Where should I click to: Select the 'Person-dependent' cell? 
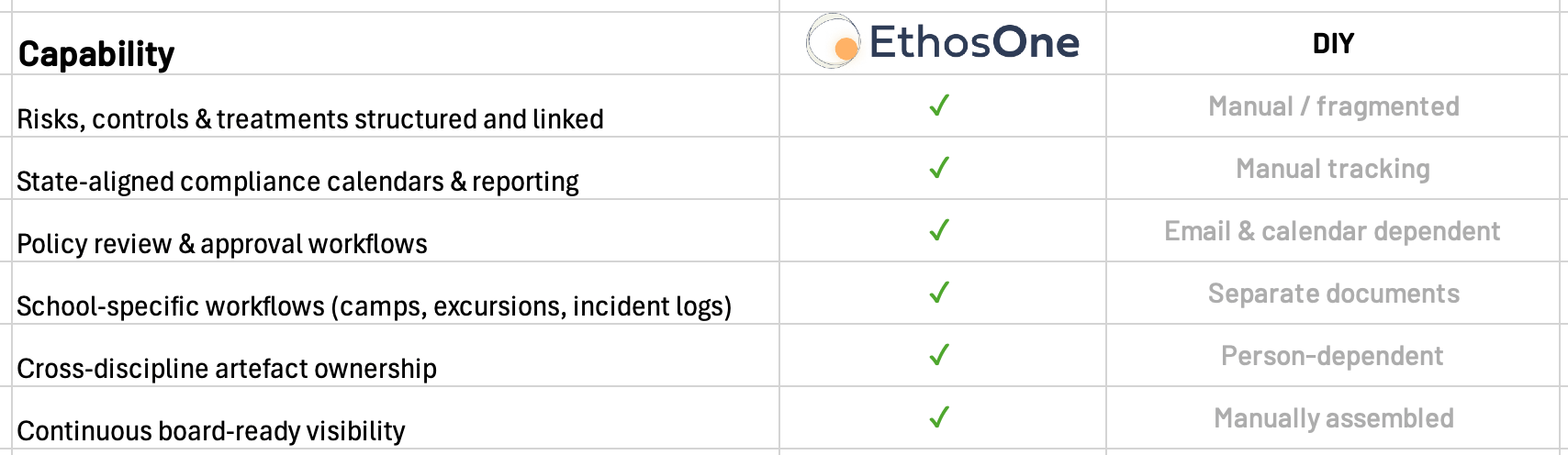click(1332, 356)
